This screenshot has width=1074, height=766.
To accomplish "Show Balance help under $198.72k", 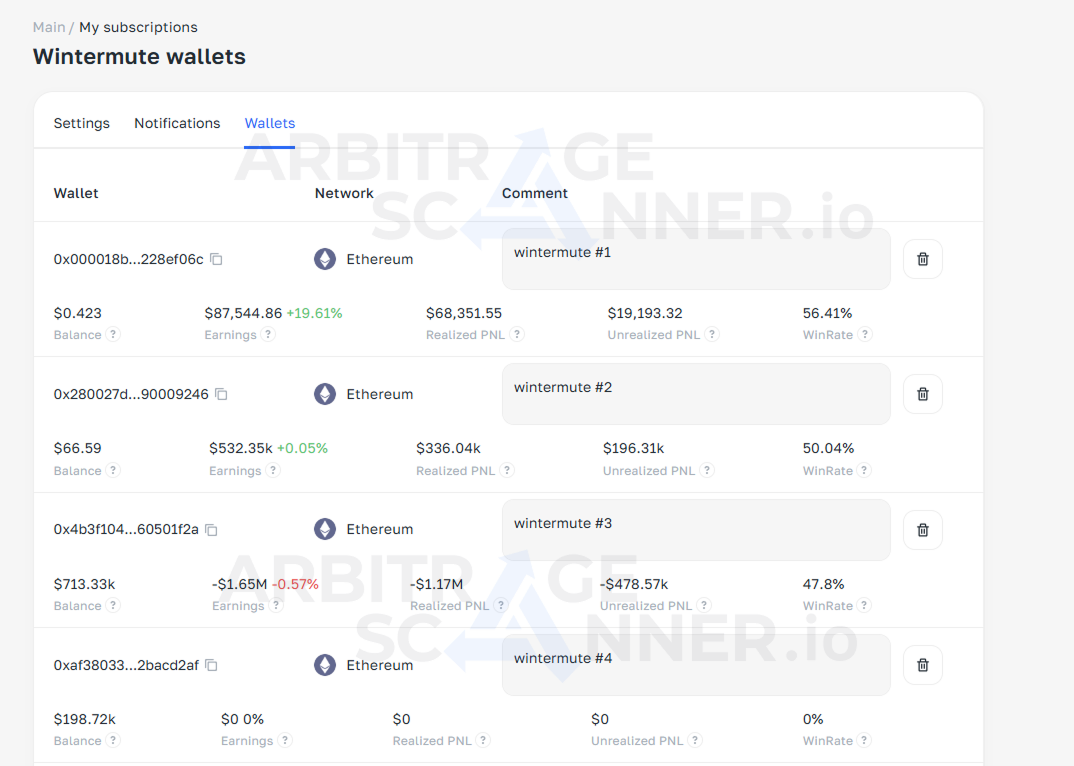I will [113, 740].
